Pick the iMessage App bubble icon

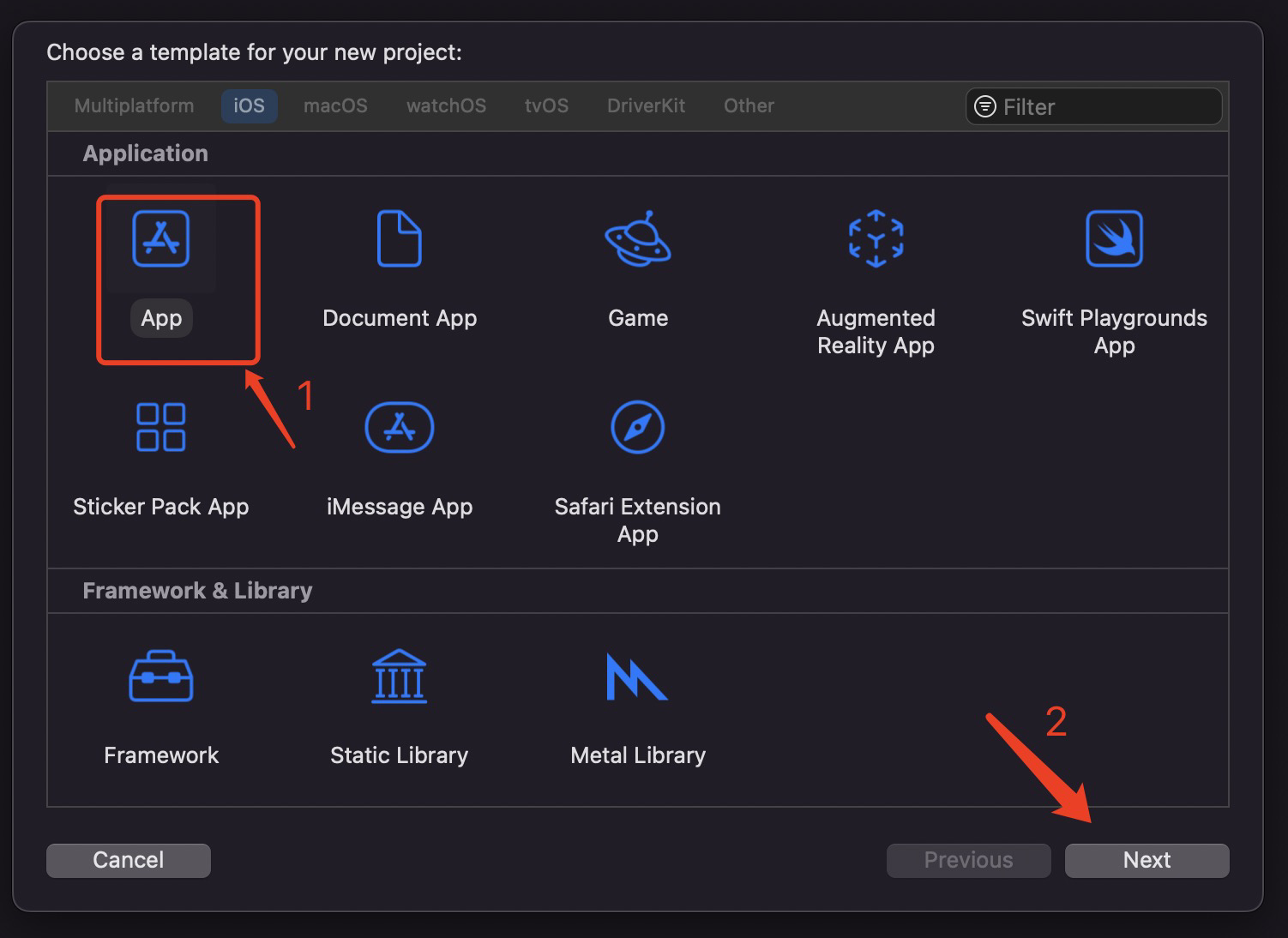400,427
